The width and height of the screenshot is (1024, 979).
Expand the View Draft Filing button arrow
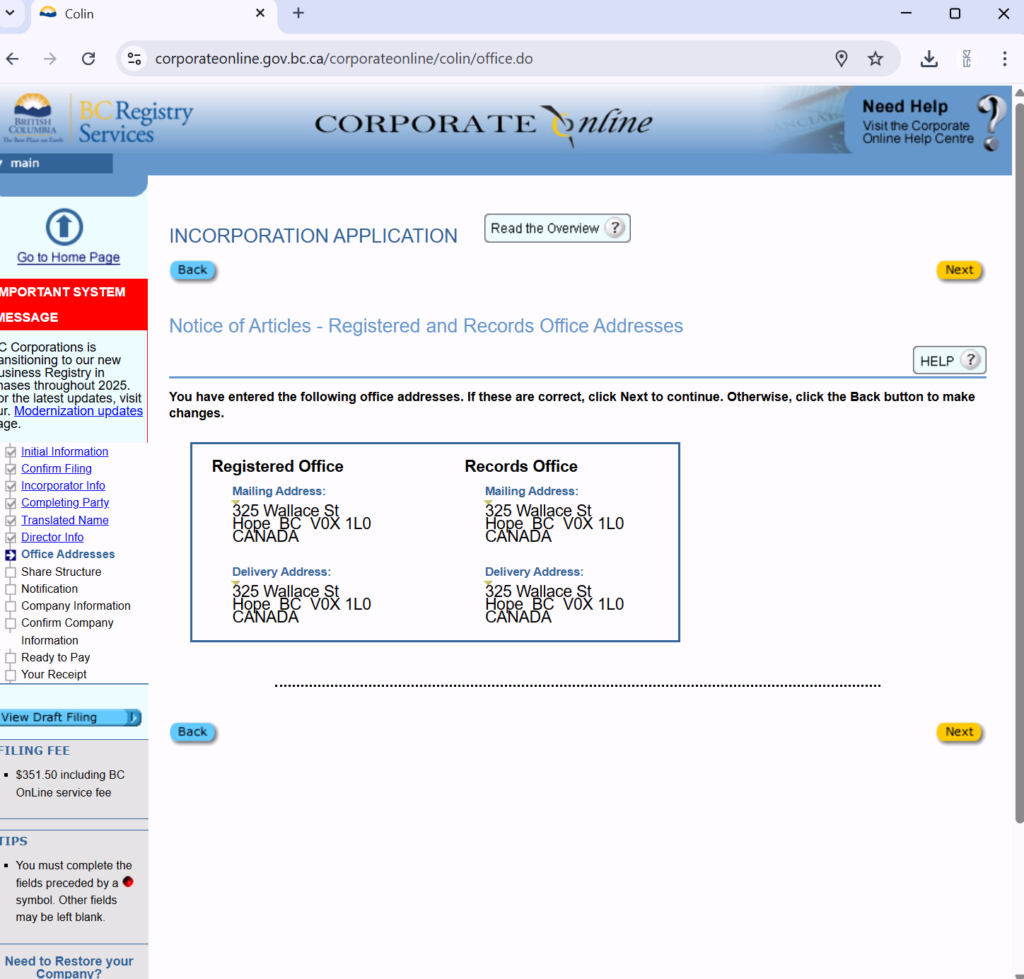[x=132, y=717]
